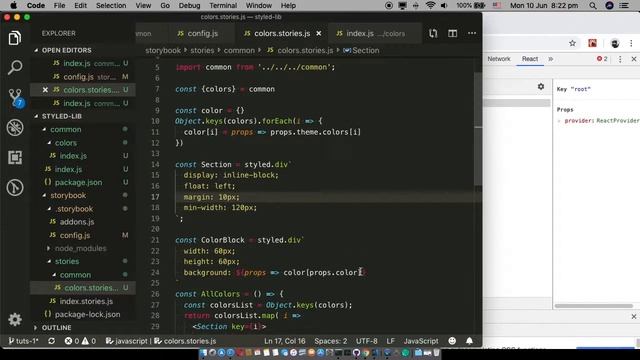The height and width of the screenshot is (360, 640).
Task: Open the Source Control view with badge
Action: pos(16,98)
